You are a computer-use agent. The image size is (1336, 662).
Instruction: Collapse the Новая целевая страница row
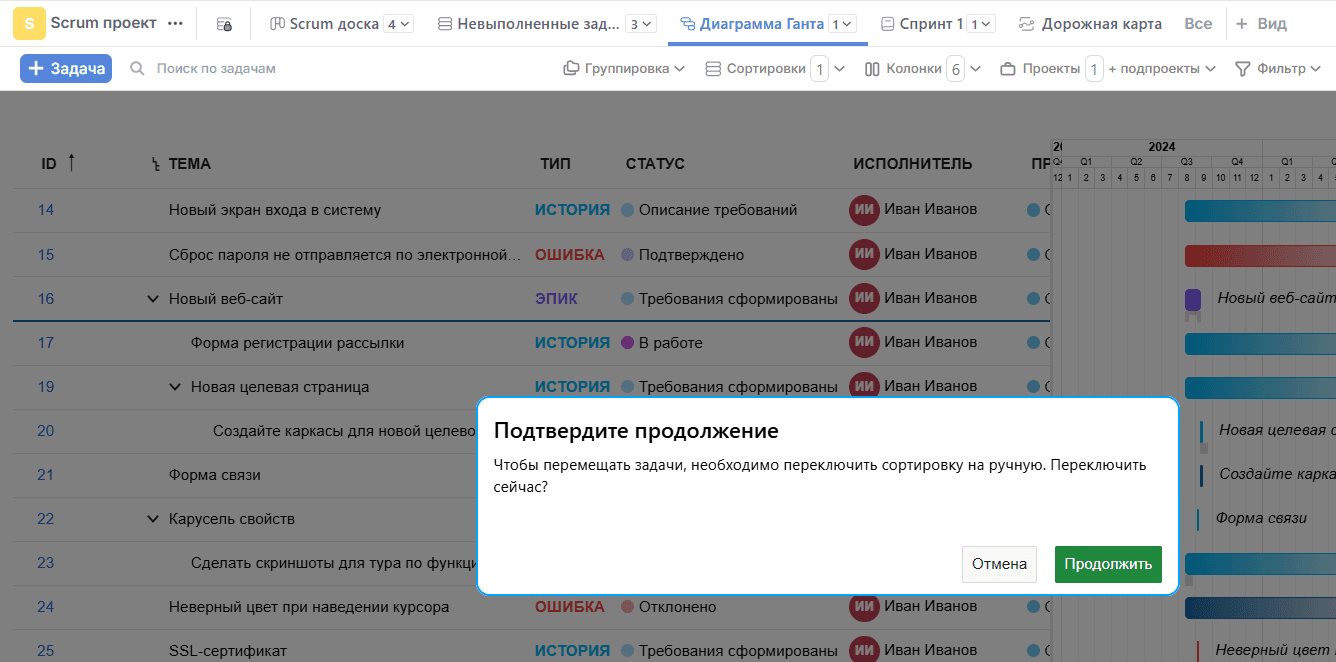(175, 387)
